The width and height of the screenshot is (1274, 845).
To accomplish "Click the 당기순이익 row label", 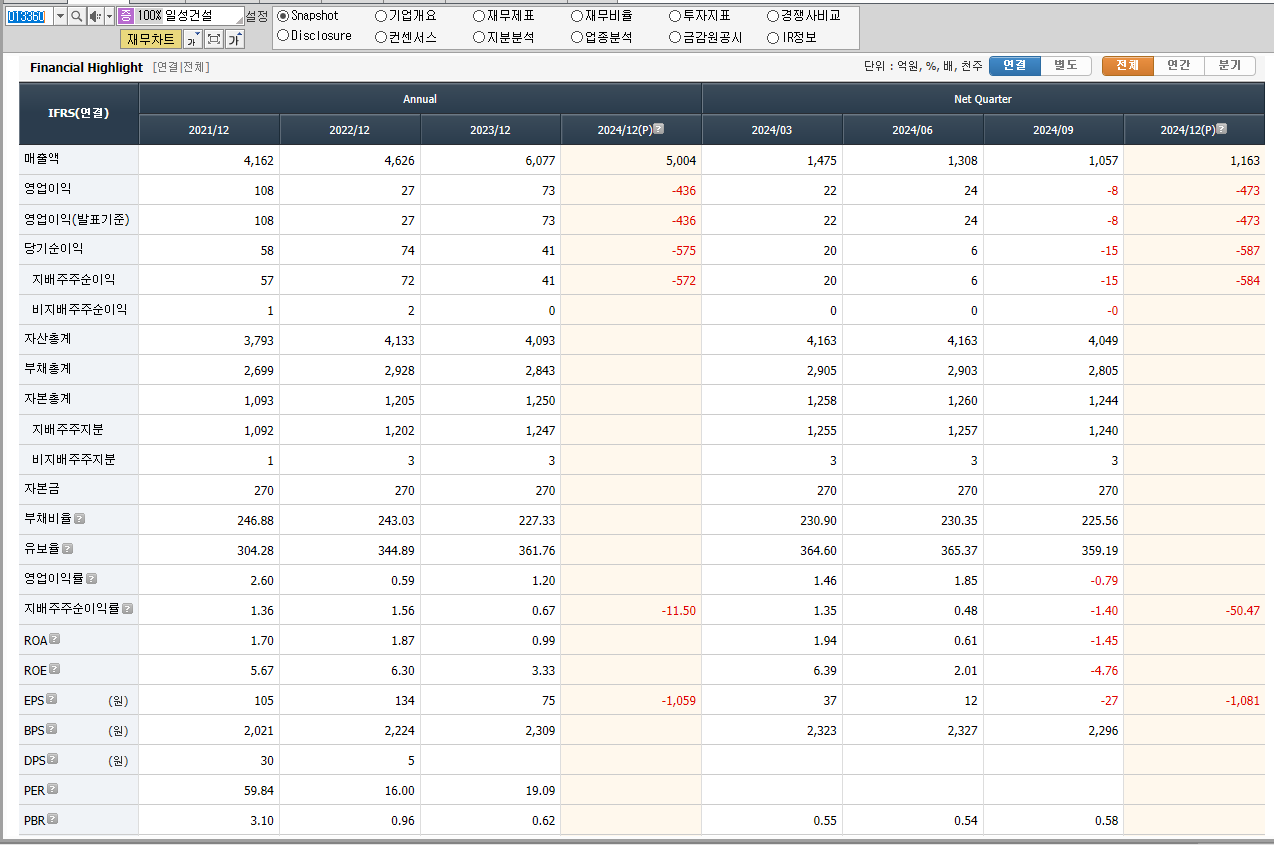I will (x=54, y=249).
